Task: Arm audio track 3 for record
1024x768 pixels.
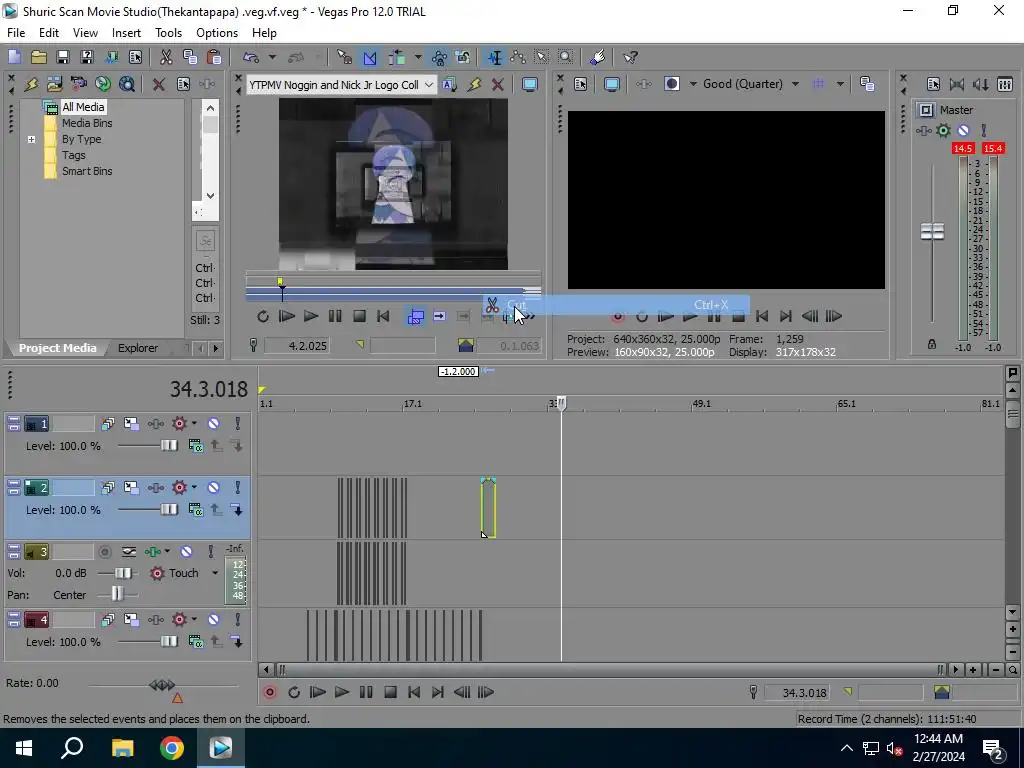Action: pos(104,552)
